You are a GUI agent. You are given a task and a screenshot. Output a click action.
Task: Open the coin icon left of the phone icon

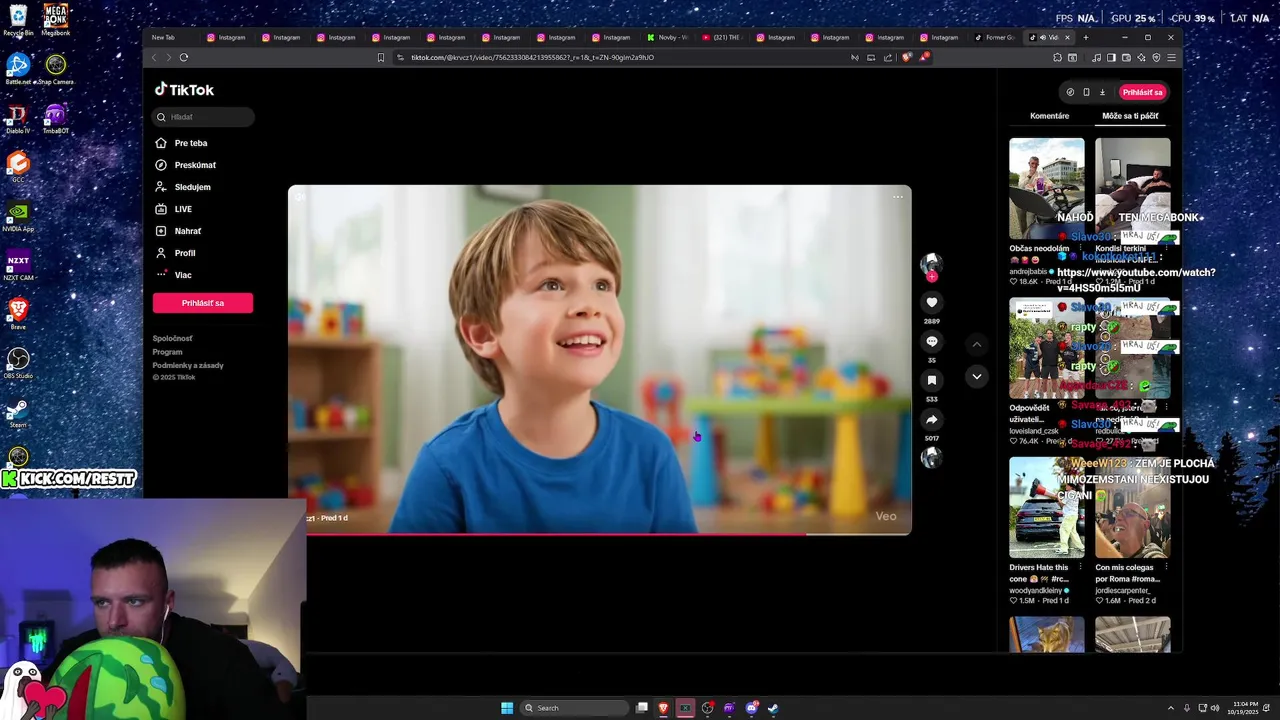click(1070, 92)
